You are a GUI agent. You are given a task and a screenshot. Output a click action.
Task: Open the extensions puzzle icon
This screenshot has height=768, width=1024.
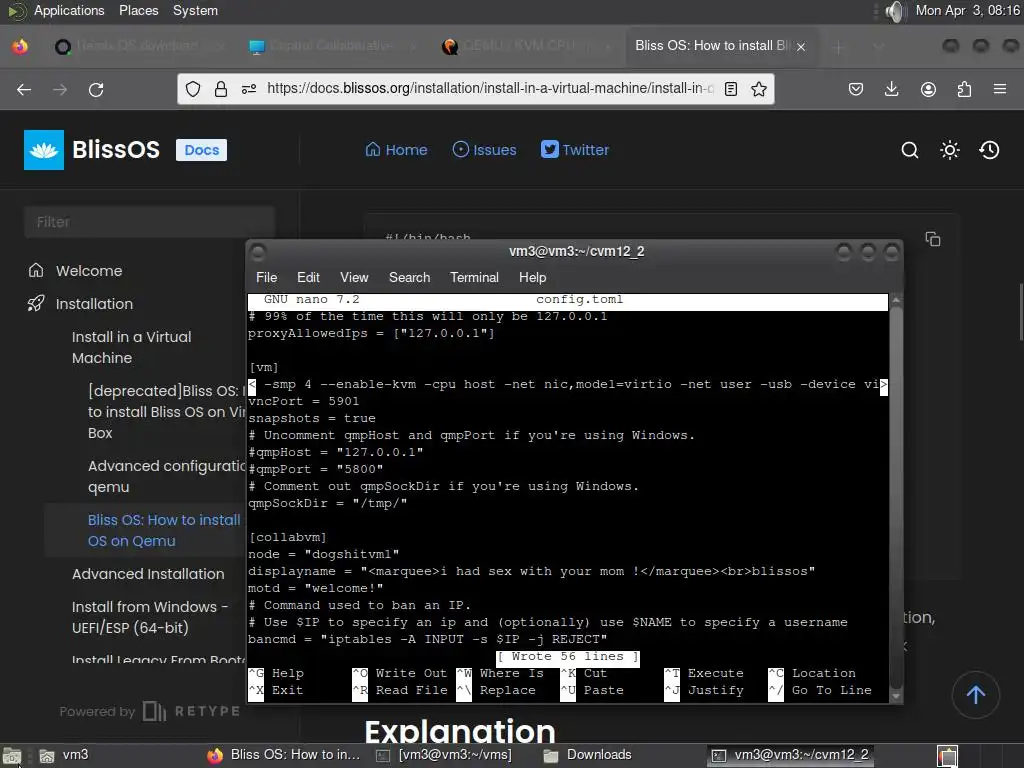pyautogui.click(x=964, y=89)
